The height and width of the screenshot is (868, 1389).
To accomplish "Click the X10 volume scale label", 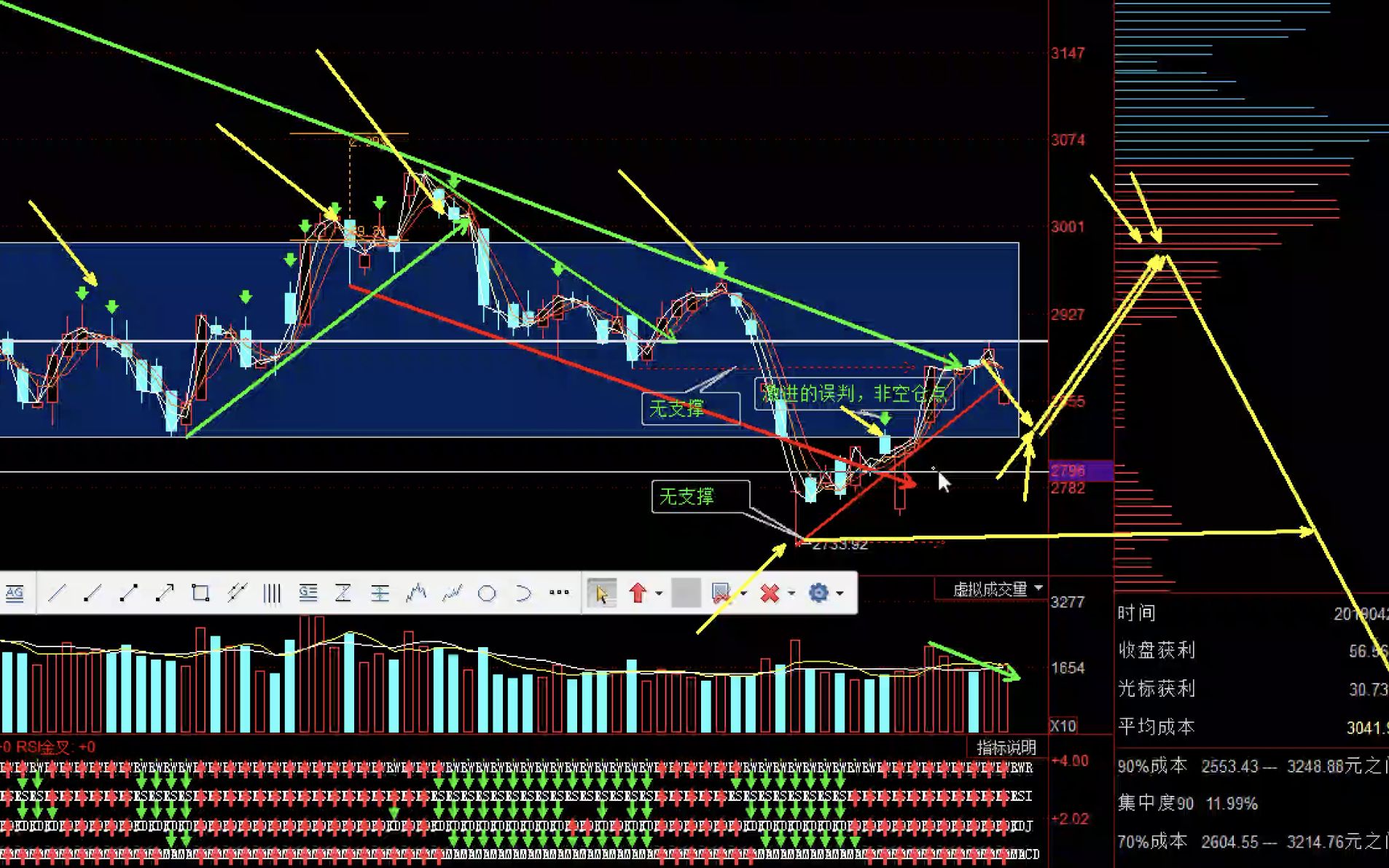I will [1063, 726].
